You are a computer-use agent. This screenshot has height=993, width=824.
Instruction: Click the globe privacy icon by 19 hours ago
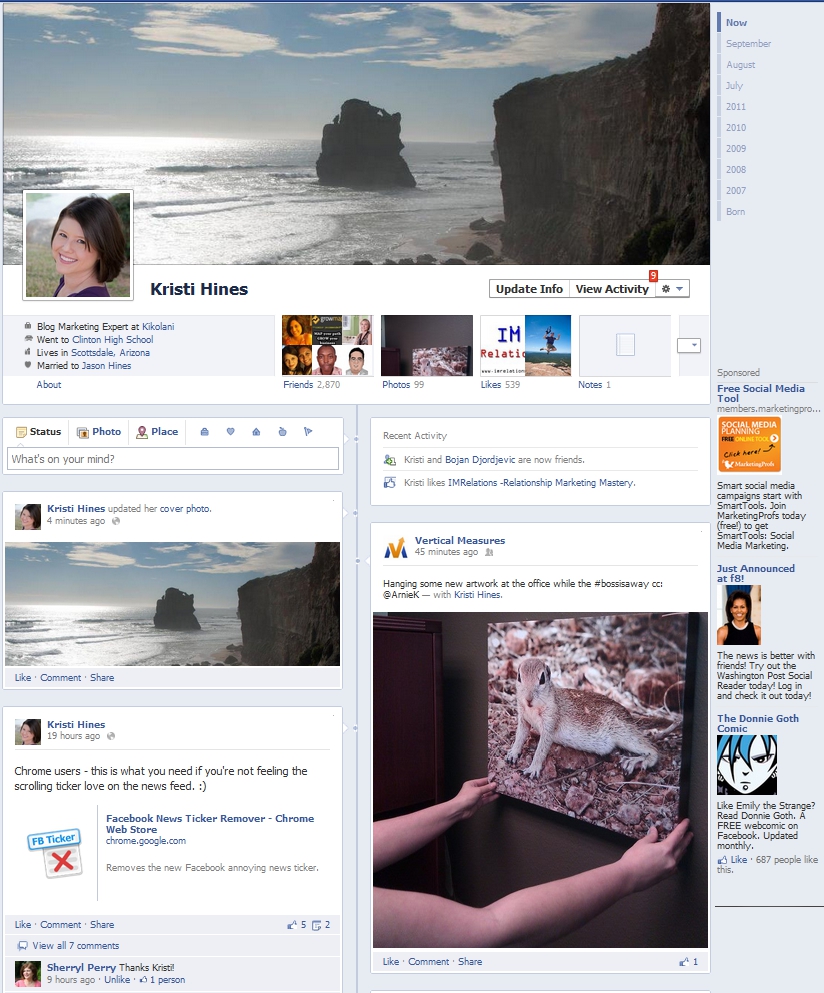tap(111, 736)
